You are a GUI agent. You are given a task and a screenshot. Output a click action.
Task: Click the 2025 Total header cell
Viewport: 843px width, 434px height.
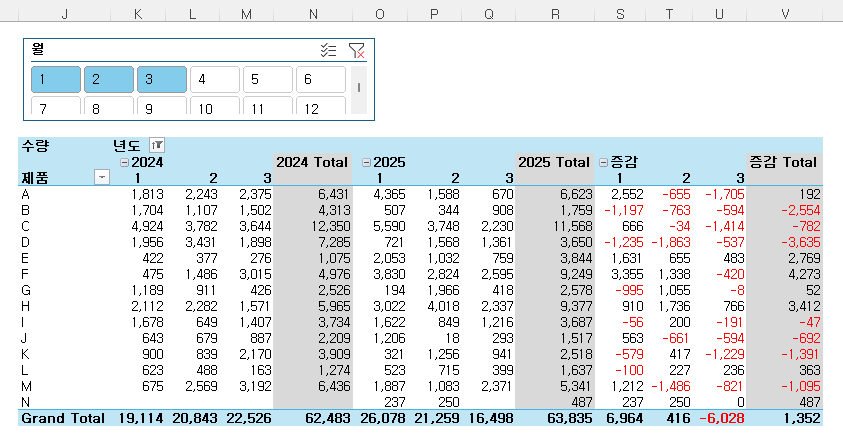554,162
